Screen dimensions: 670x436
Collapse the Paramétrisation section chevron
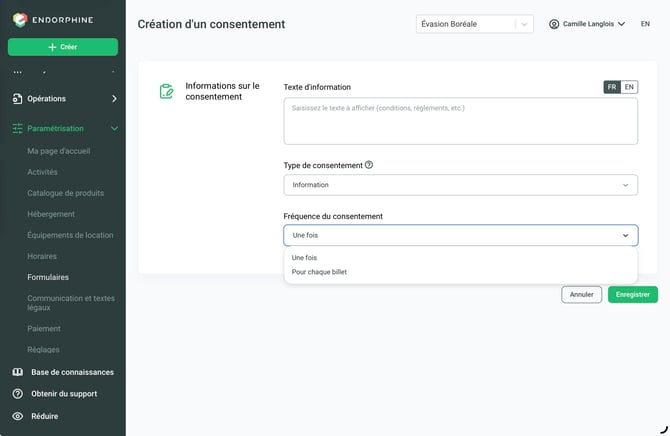[114, 128]
